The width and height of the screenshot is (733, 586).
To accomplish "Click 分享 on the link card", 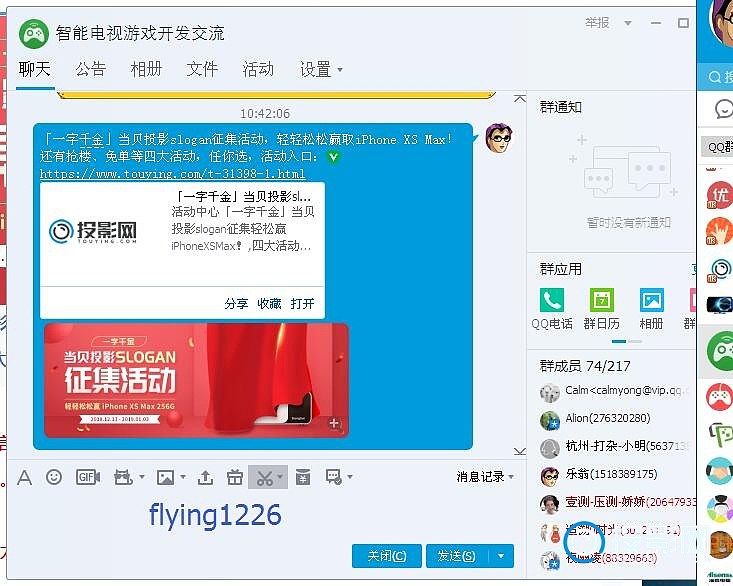I will coord(236,304).
